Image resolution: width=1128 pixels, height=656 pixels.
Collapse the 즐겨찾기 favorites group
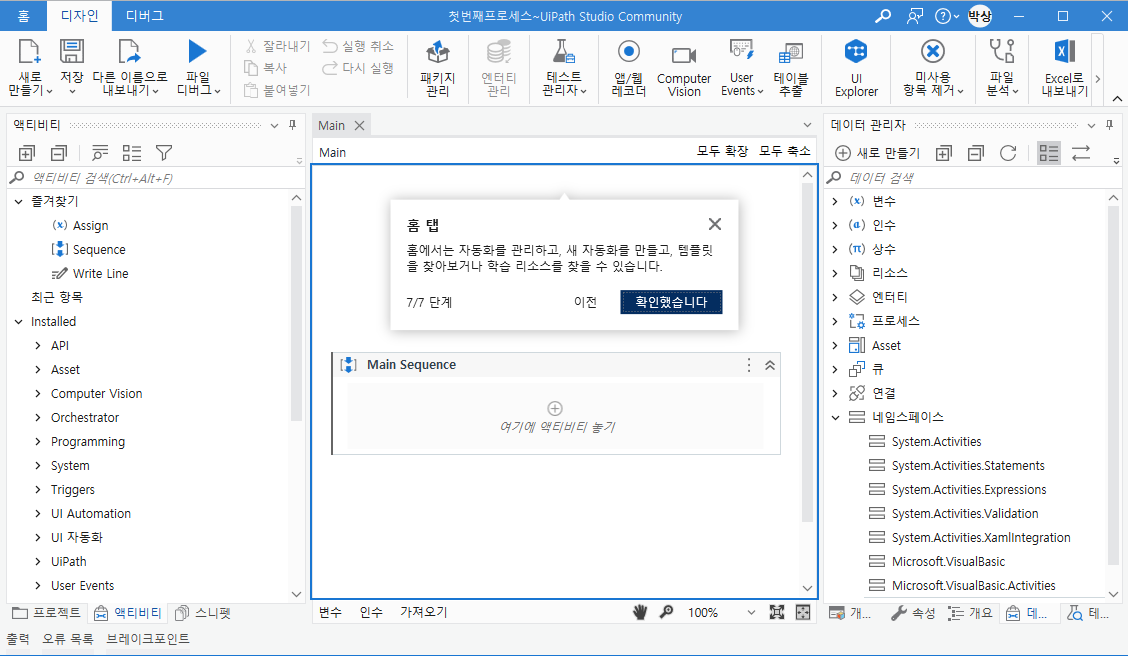19,201
